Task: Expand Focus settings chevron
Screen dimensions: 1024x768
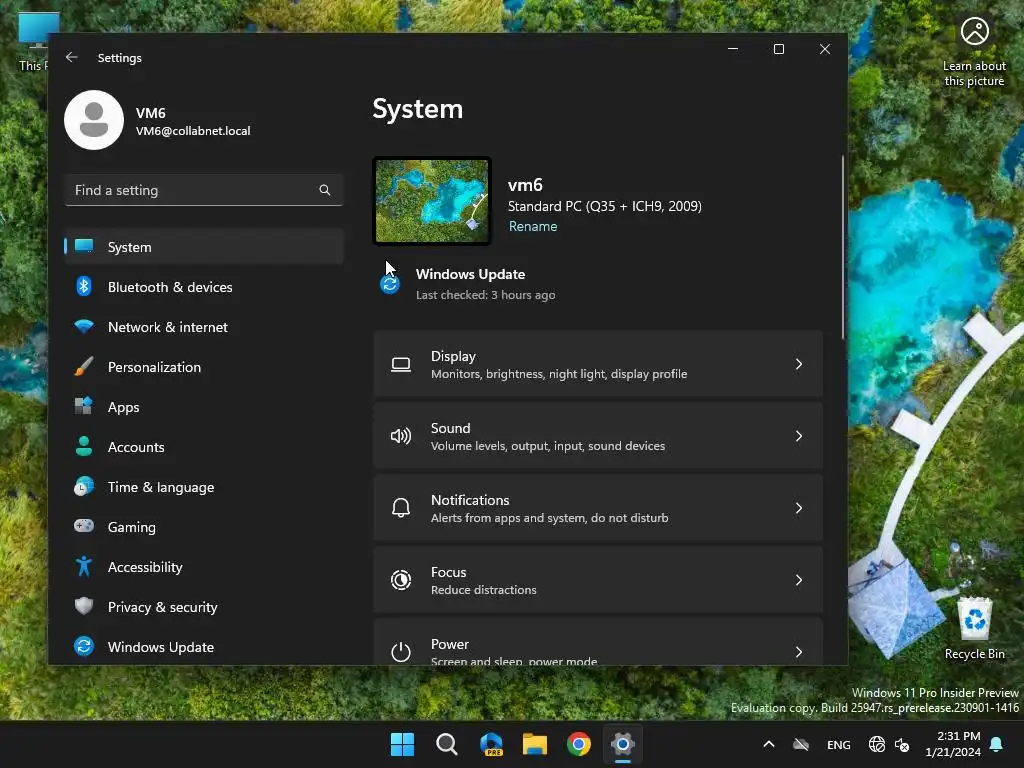Action: tap(799, 580)
